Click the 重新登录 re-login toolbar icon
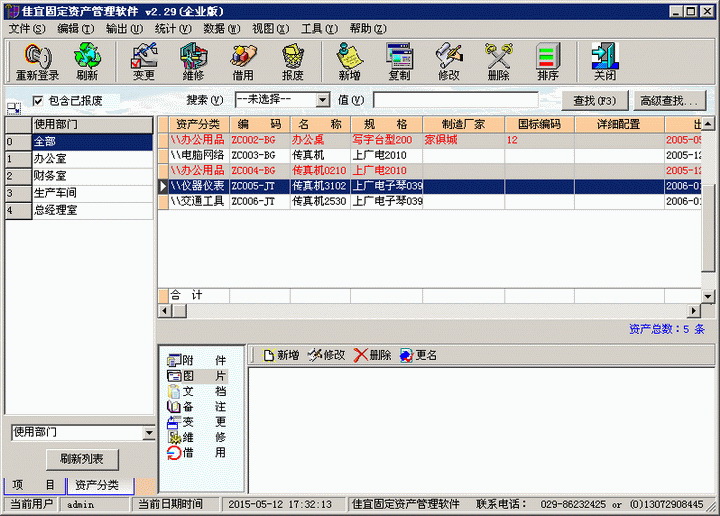 pos(38,62)
